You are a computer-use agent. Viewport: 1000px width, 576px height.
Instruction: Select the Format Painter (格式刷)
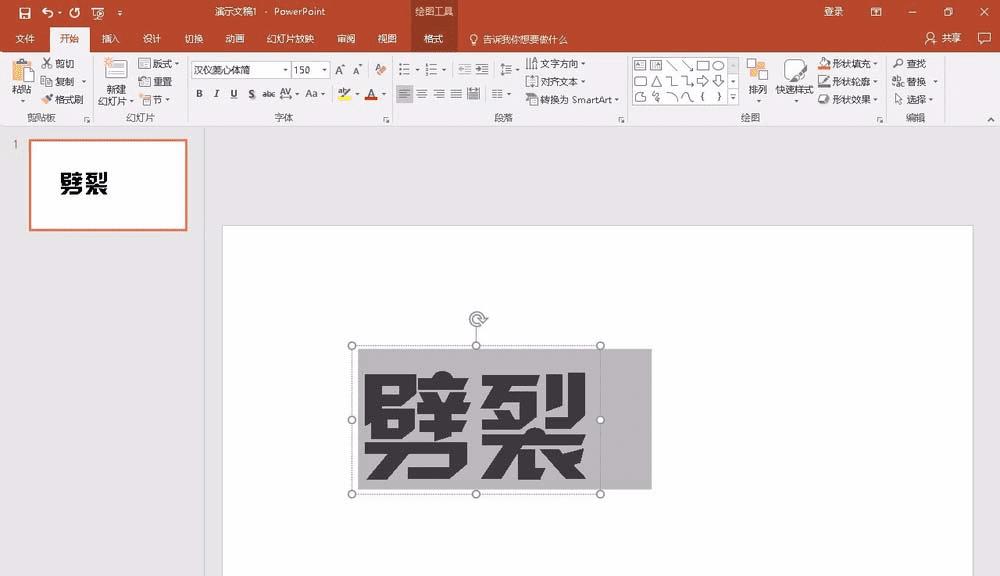point(62,100)
